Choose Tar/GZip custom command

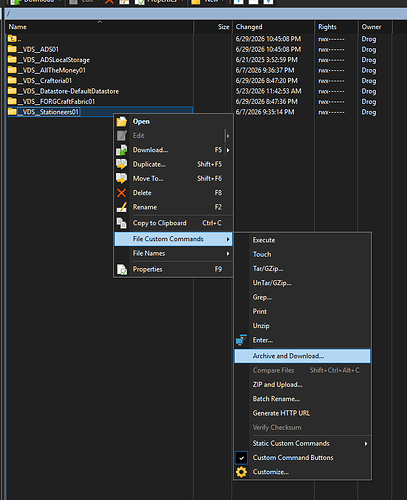(x=268, y=269)
